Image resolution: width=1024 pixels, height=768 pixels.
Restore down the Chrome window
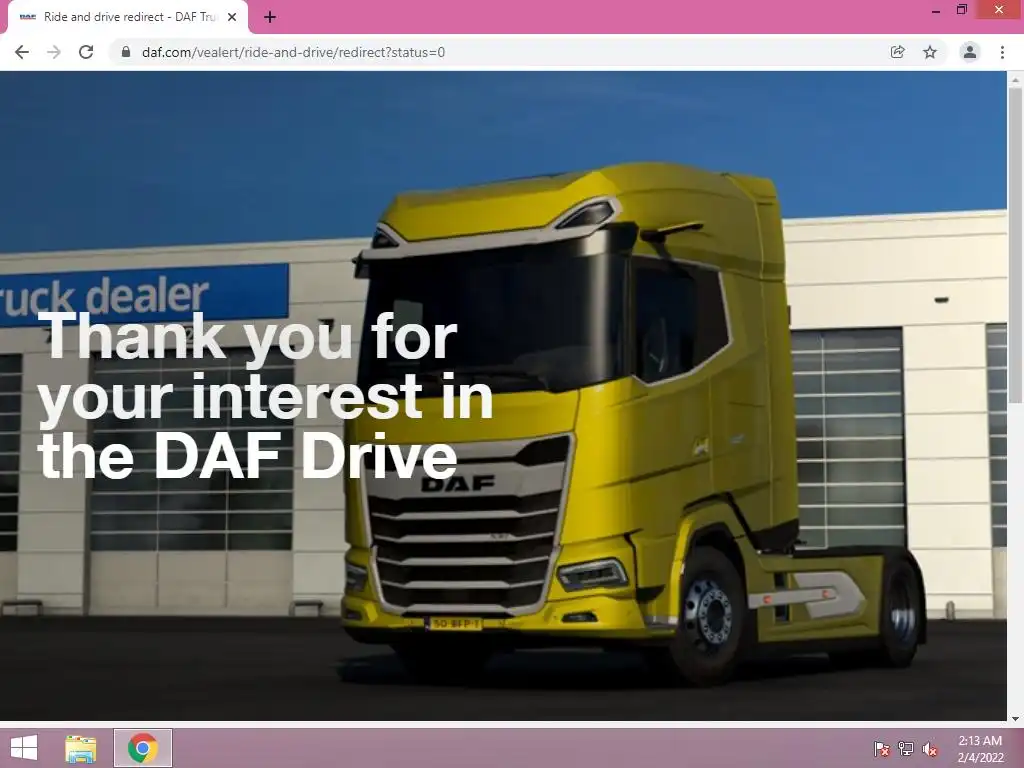[x=961, y=10]
